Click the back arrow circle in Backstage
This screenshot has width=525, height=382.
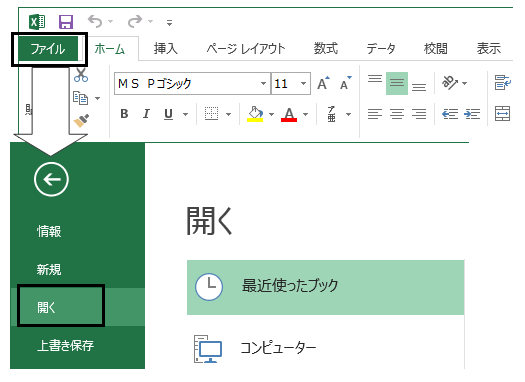pos(51,179)
